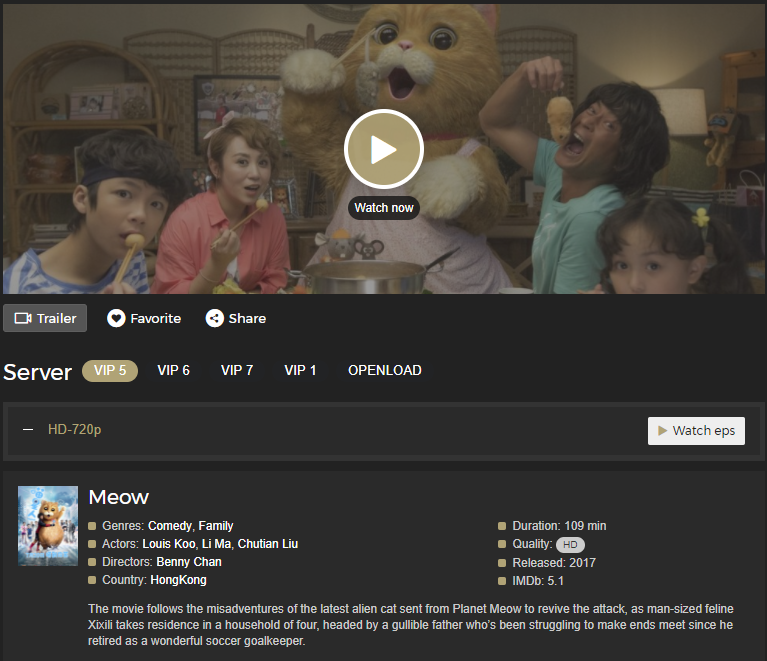Open the Meow movie poster thumbnail
Image resolution: width=767 pixels, height=661 pixels.
[x=48, y=526]
